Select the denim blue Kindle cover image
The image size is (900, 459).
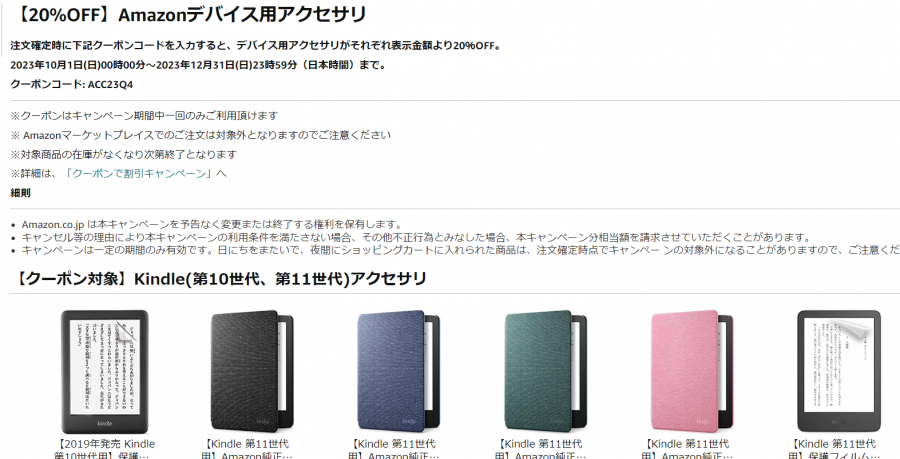[x=399, y=372]
